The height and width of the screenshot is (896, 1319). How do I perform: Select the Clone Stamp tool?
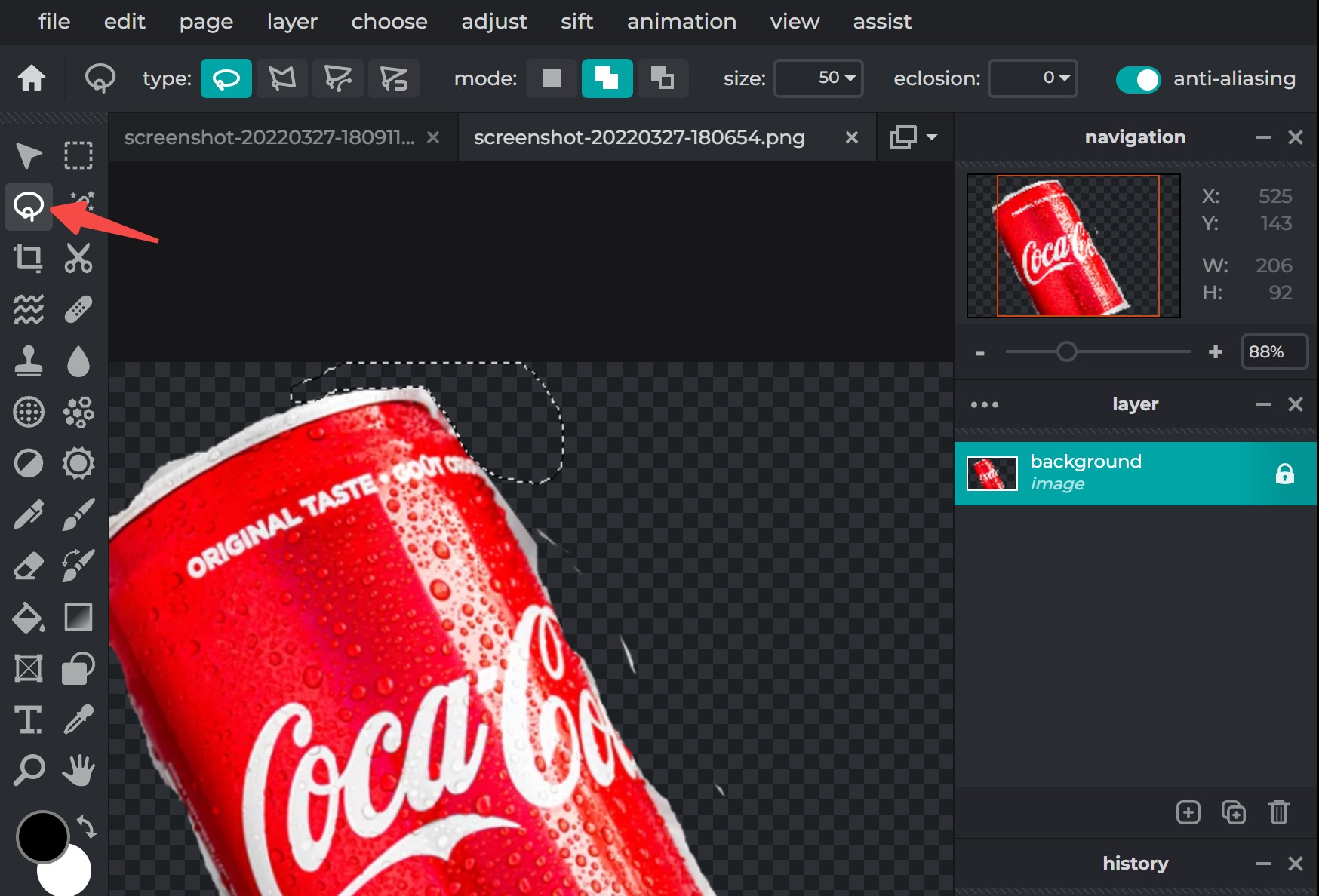29,360
